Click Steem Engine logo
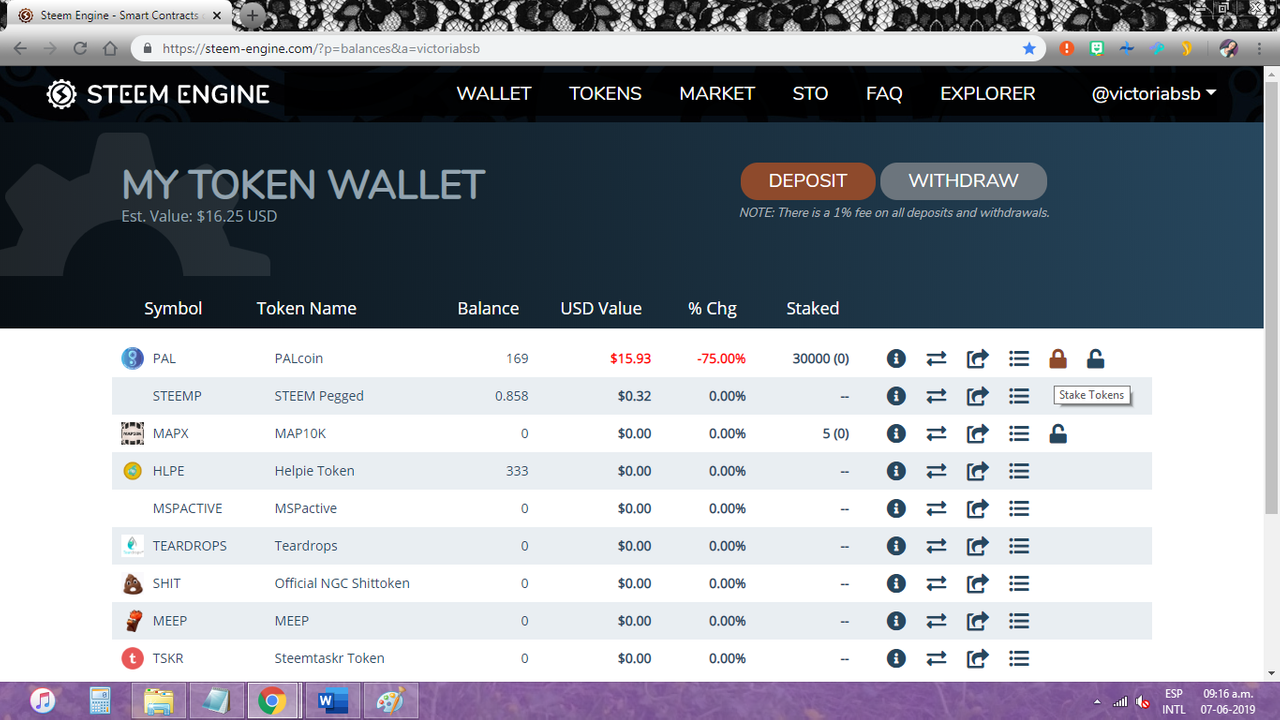Screen dimensions: 1280x720 click(x=158, y=94)
